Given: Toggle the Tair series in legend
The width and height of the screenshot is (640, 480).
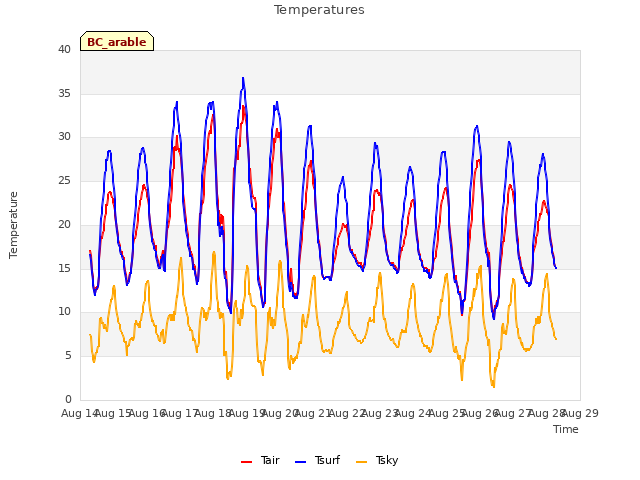Looking at the screenshot, I should (x=260, y=460).
